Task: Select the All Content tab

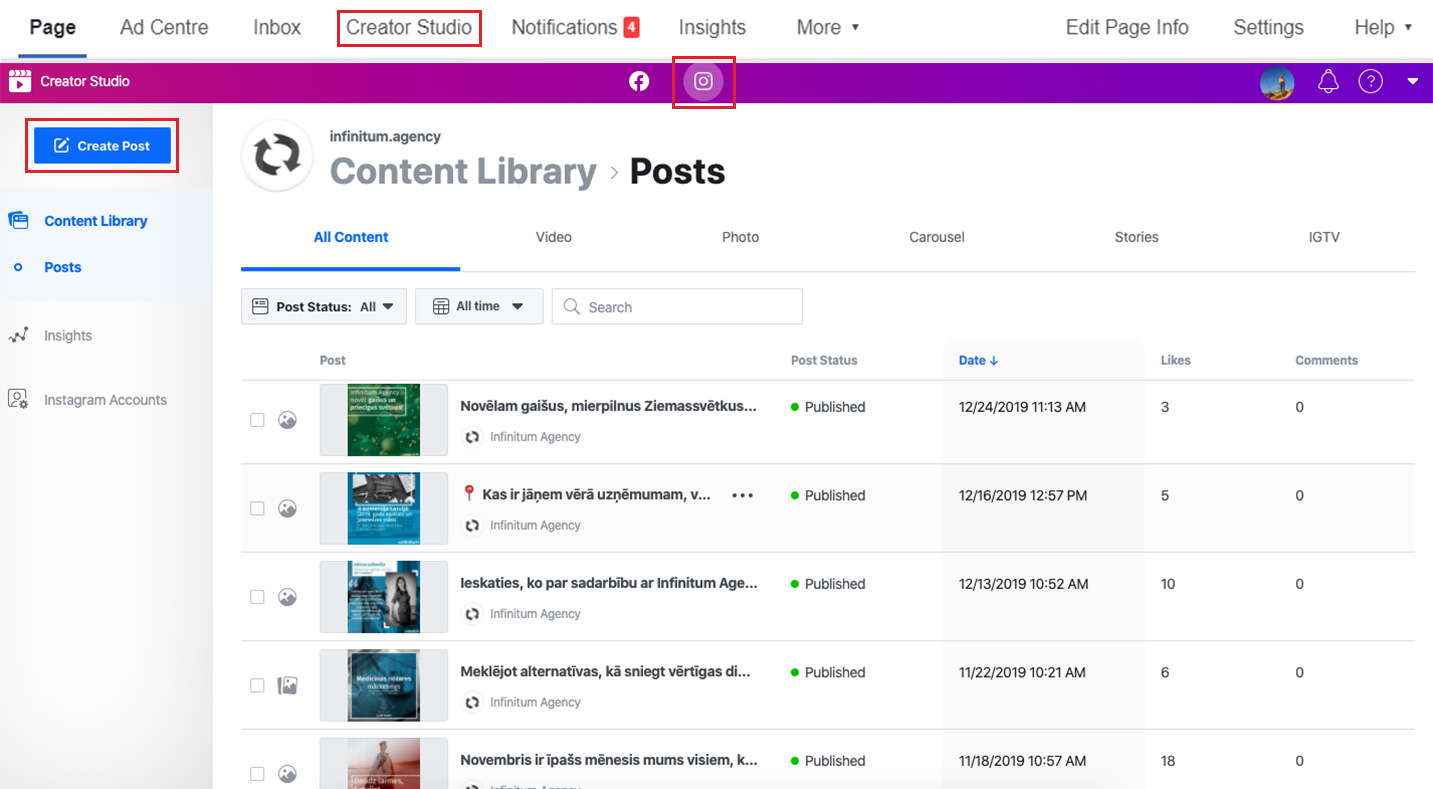Action: tap(351, 237)
